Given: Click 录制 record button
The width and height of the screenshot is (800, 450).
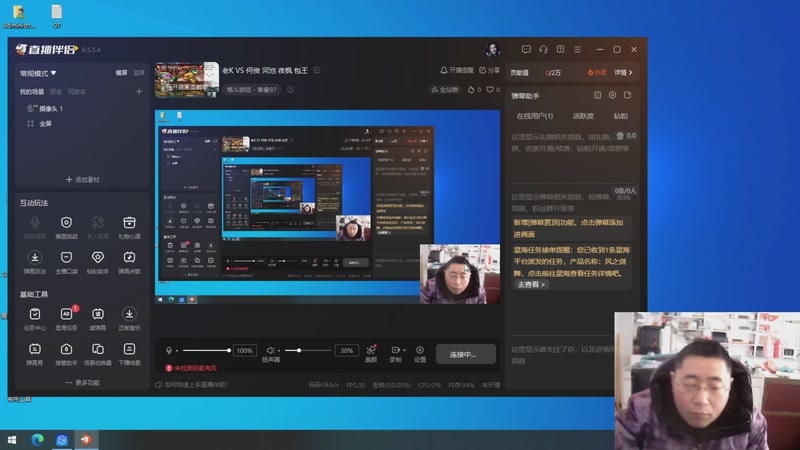Looking at the screenshot, I should pos(395,353).
